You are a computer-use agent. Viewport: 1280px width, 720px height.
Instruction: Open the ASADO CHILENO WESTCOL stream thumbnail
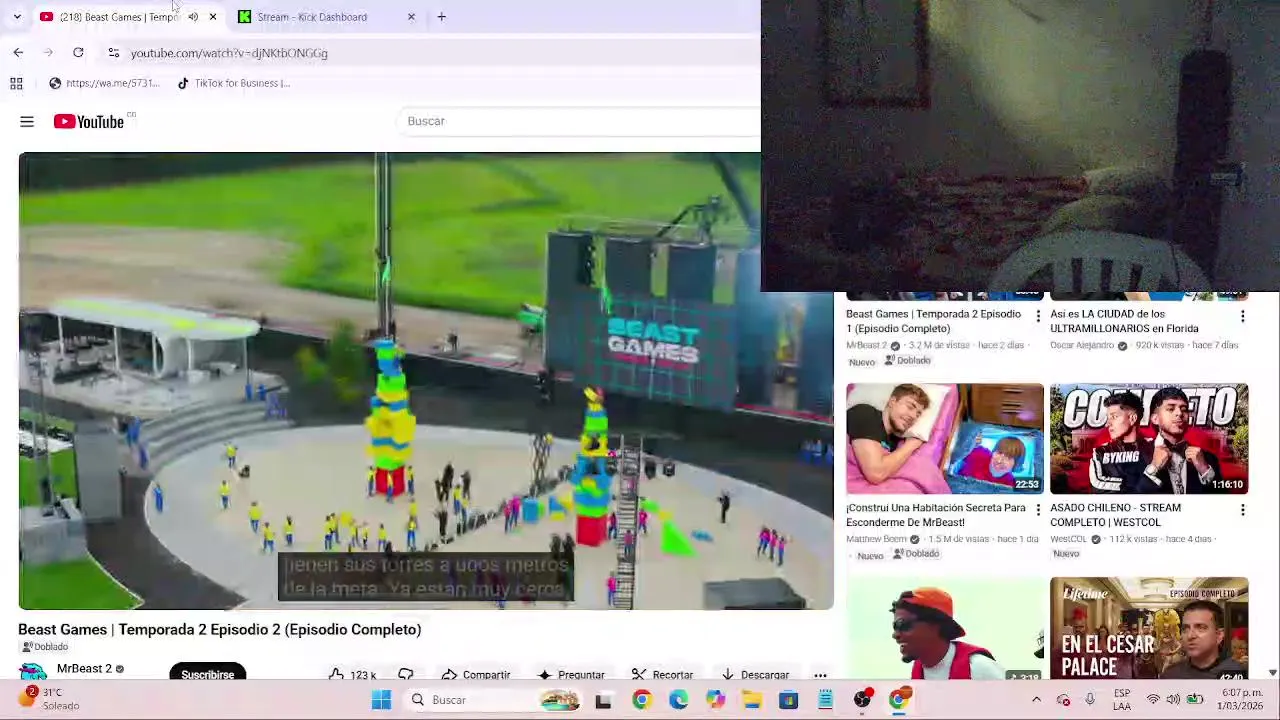1149,439
